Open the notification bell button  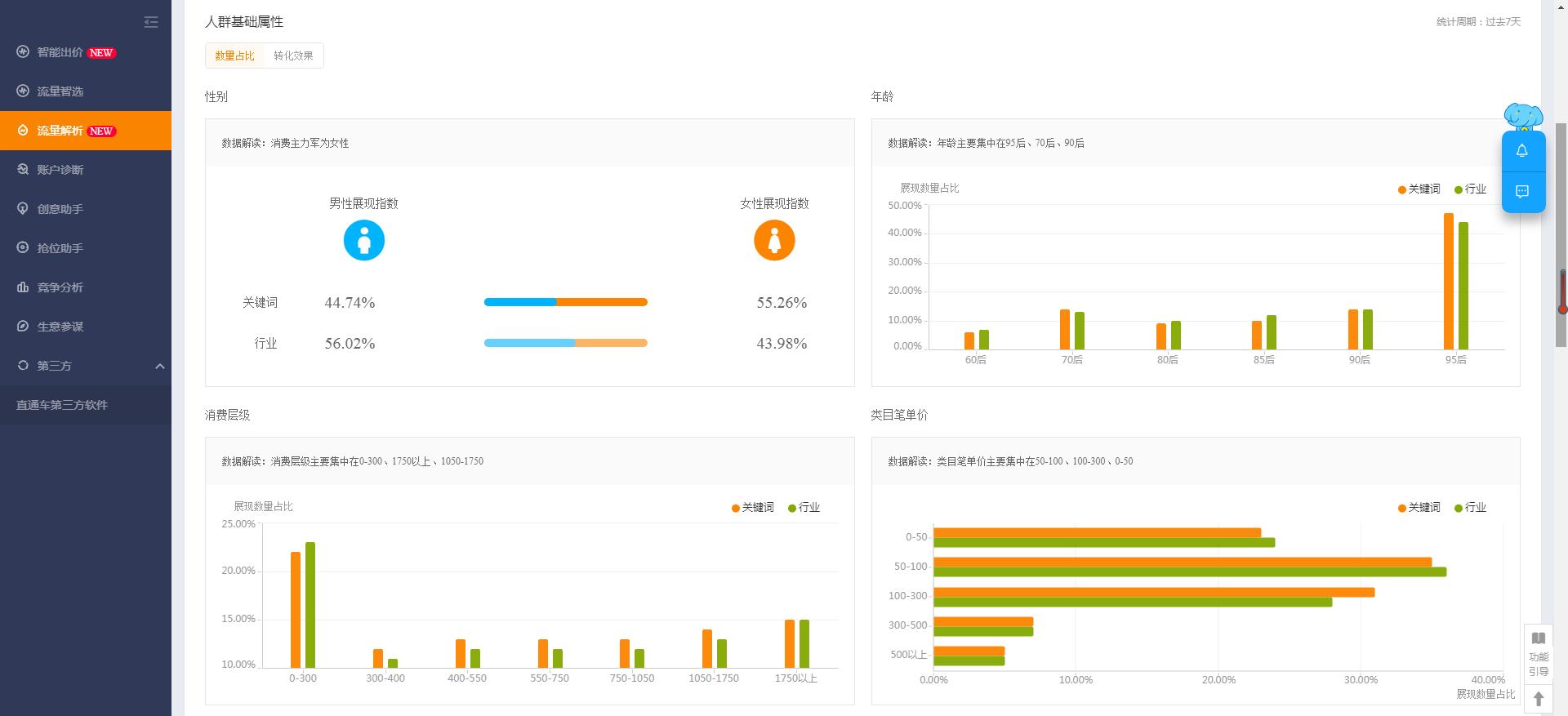[x=1522, y=151]
